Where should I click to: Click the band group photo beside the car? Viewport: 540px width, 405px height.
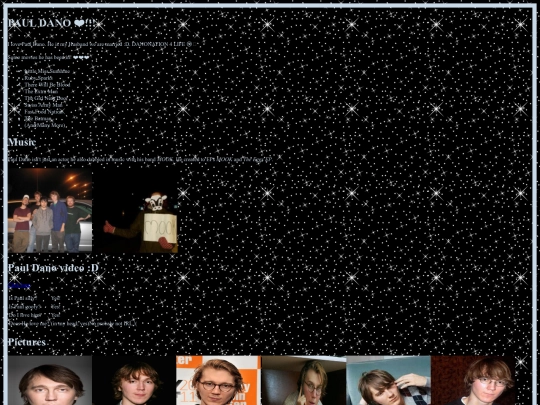tap(50, 210)
